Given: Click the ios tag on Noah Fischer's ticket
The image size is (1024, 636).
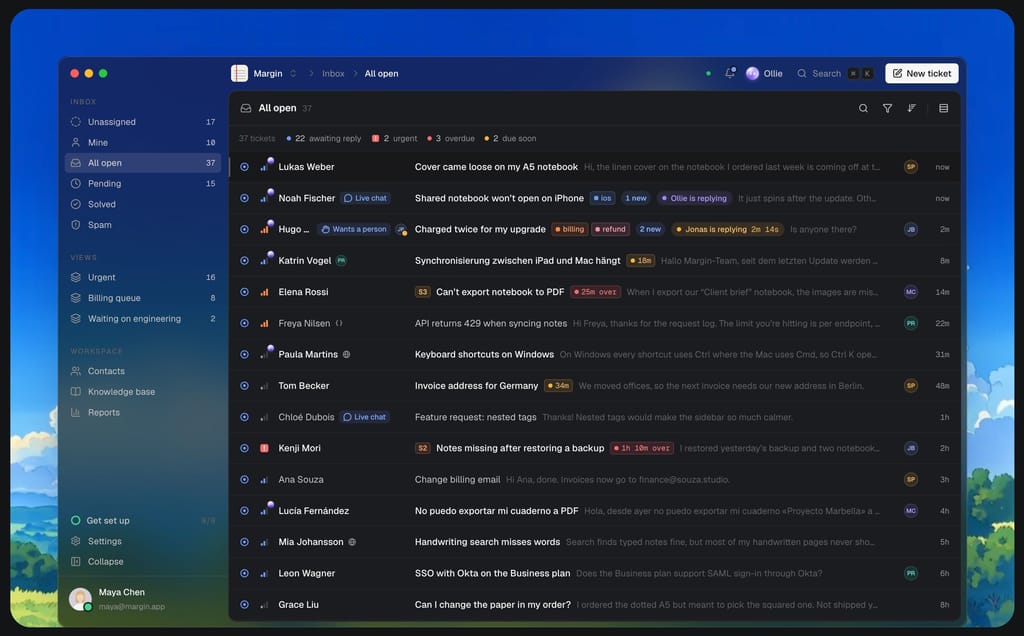Looking at the screenshot, I should [602, 198].
